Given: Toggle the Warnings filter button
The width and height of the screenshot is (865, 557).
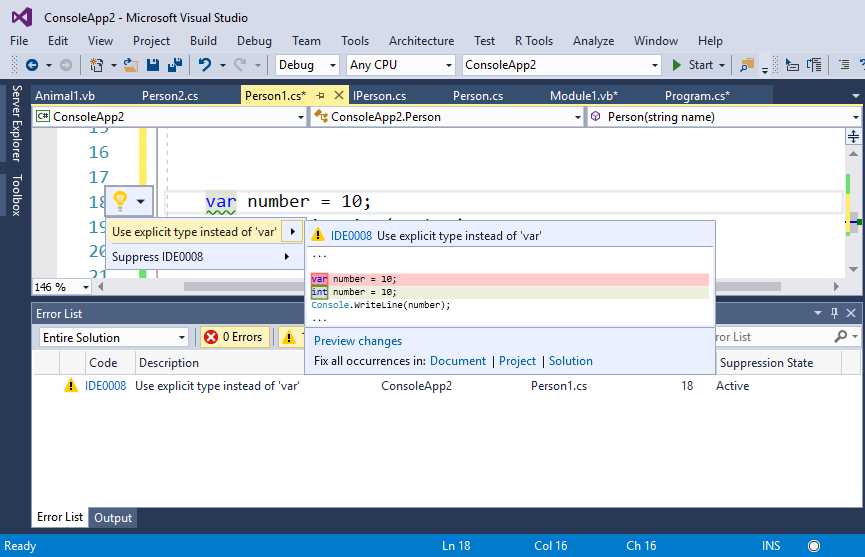Looking at the screenshot, I should [292, 337].
